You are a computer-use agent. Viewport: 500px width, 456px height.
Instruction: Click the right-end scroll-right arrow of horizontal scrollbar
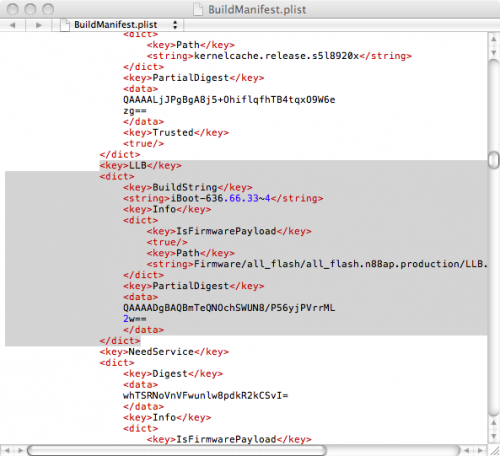(x=480, y=450)
